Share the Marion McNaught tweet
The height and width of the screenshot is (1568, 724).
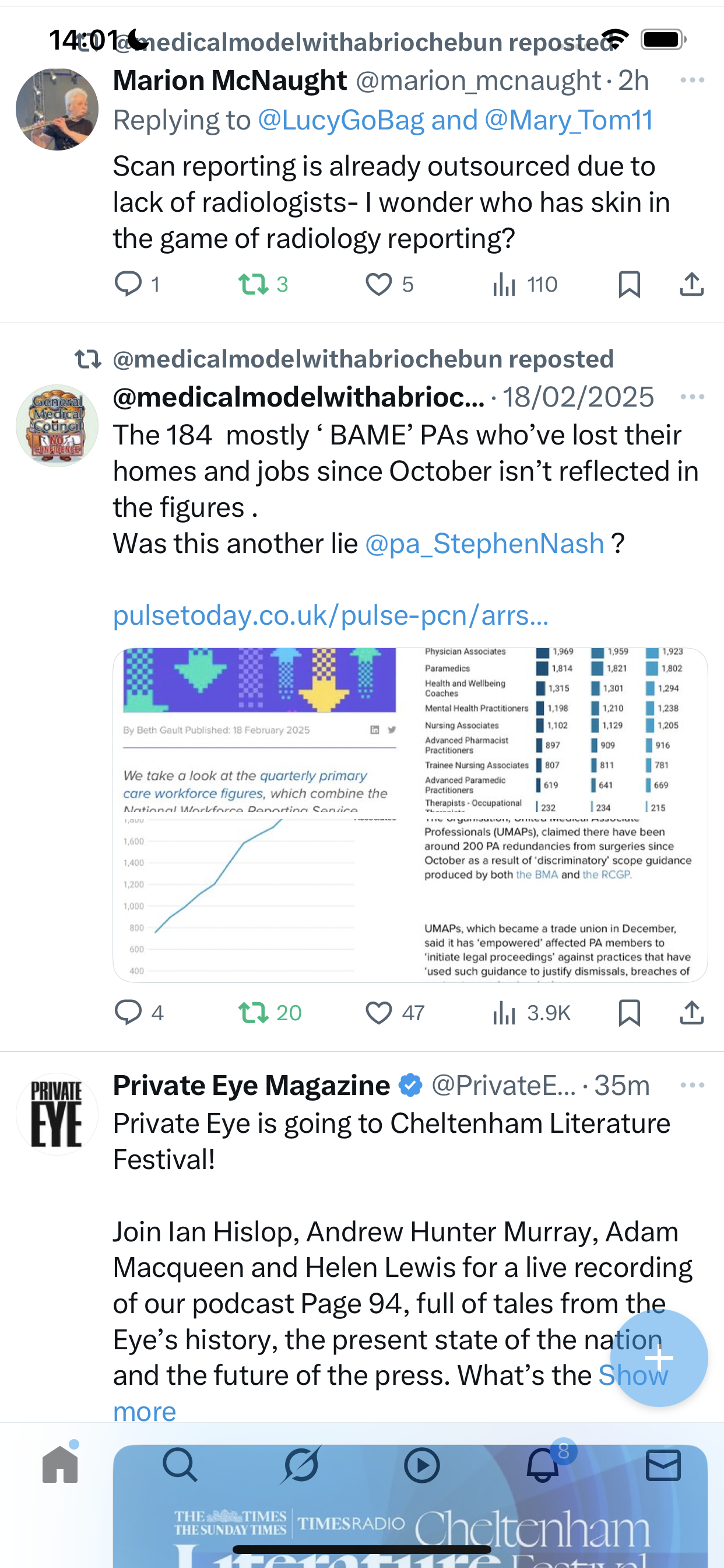click(x=692, y=284)
